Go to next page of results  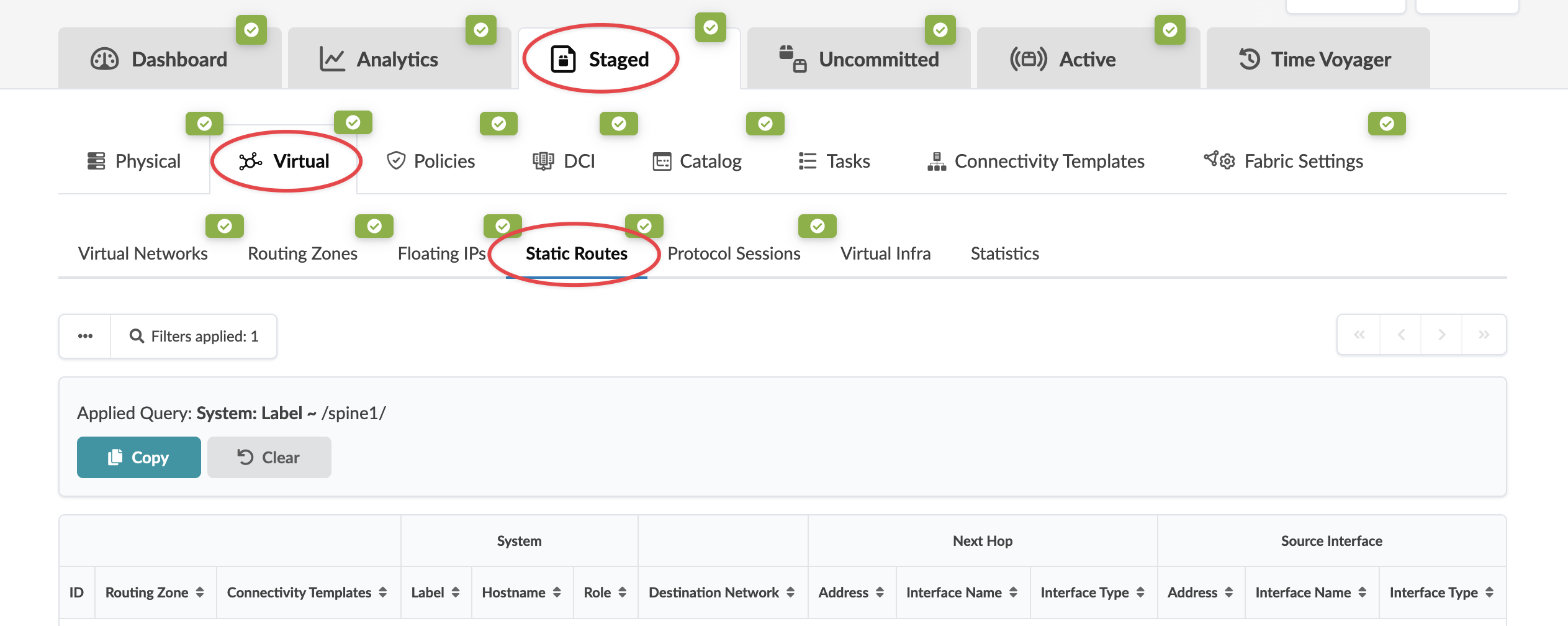coord(1441,335)
